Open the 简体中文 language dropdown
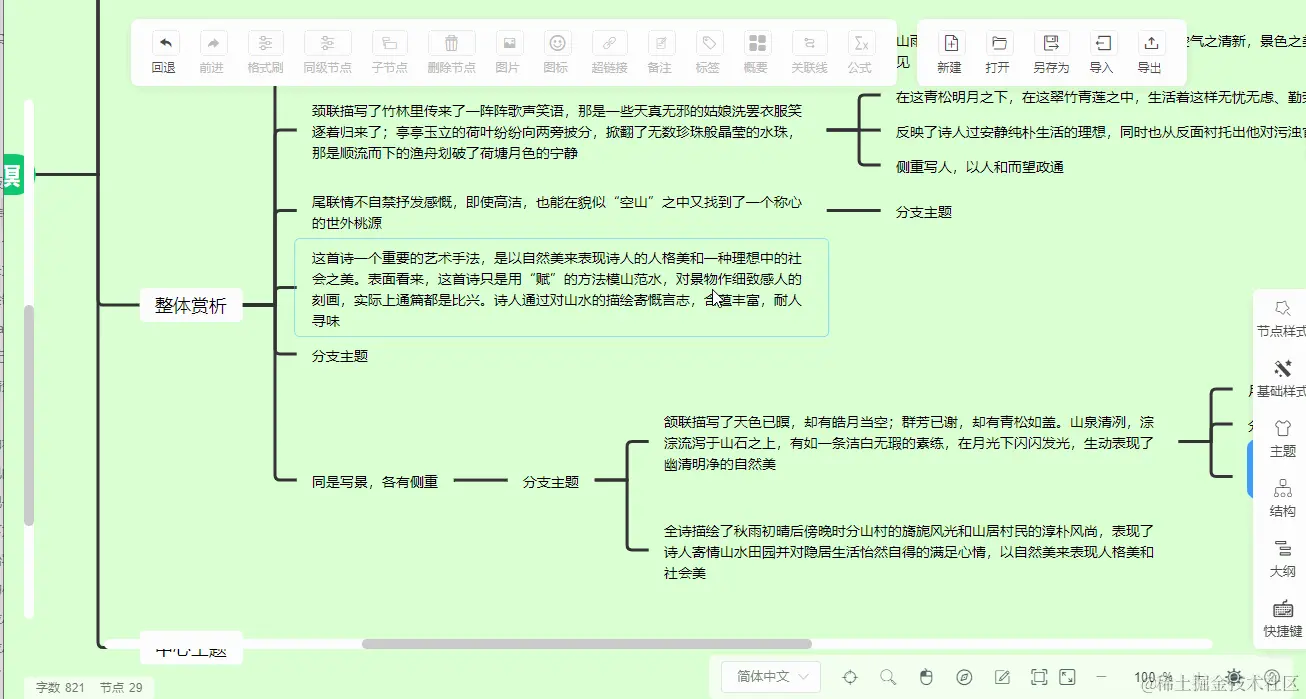 770,677
